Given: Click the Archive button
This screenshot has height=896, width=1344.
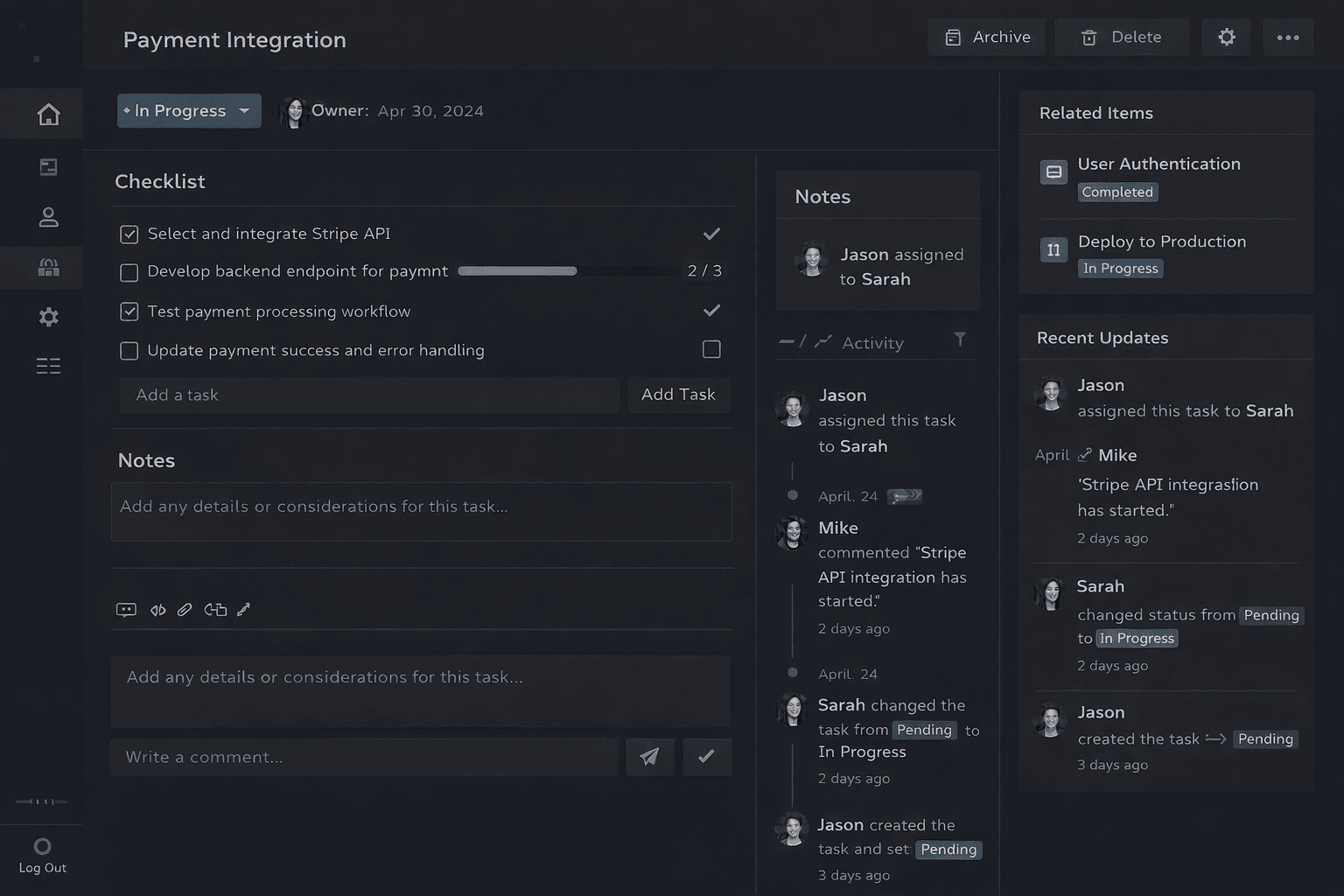Looking at the screenshot, I should [x=986, y=37].
